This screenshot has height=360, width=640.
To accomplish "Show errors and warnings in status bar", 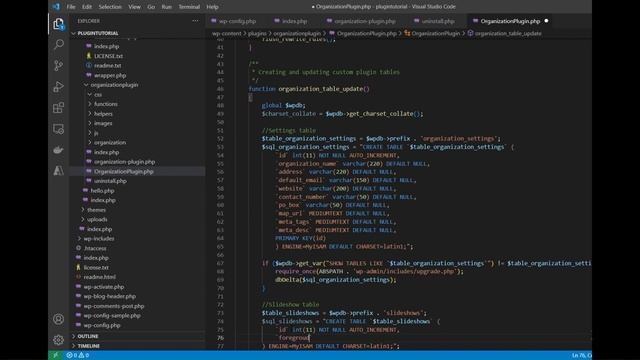I will [x=78, y=355].
